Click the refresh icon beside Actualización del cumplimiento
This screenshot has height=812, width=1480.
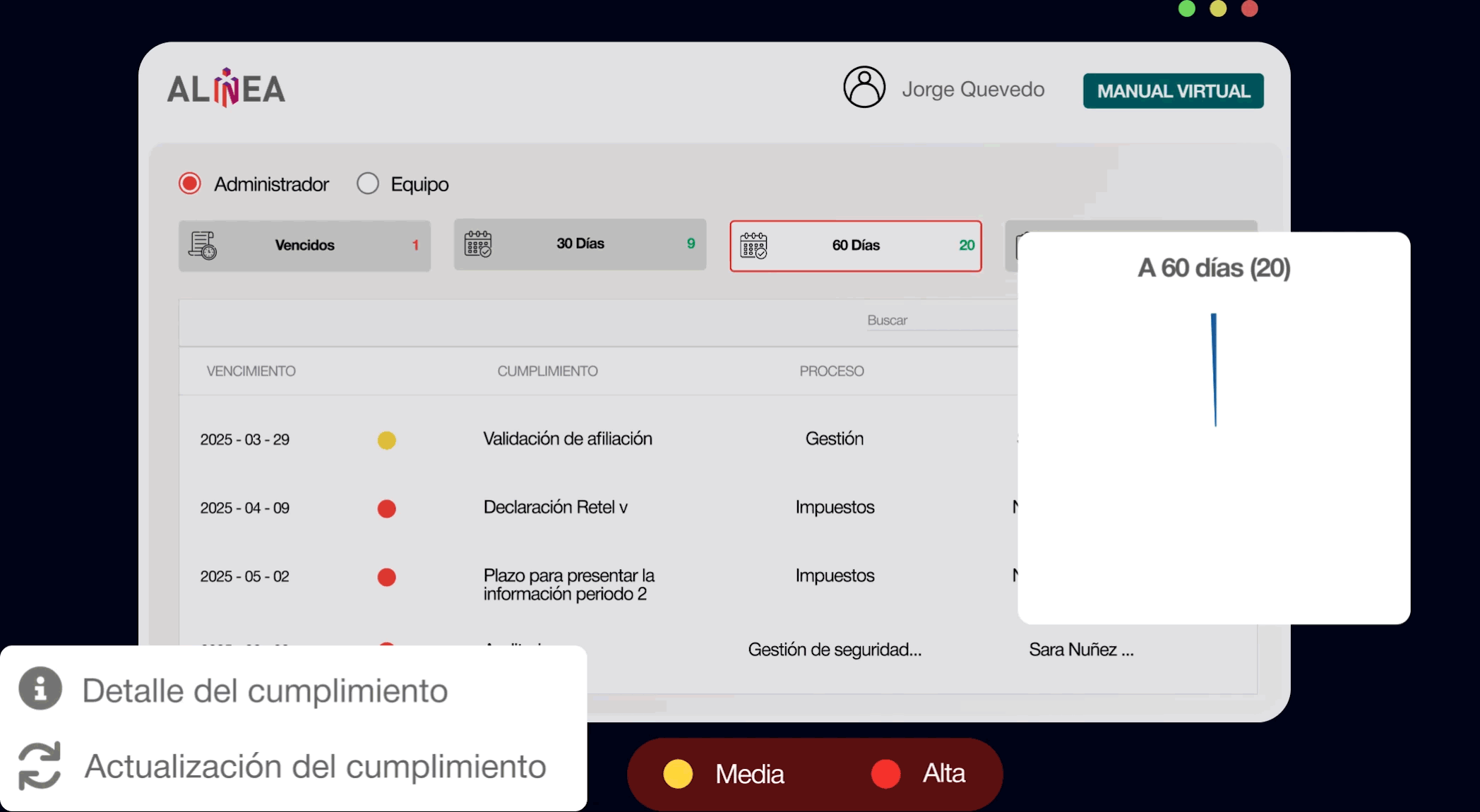click(x=39, y=768)
